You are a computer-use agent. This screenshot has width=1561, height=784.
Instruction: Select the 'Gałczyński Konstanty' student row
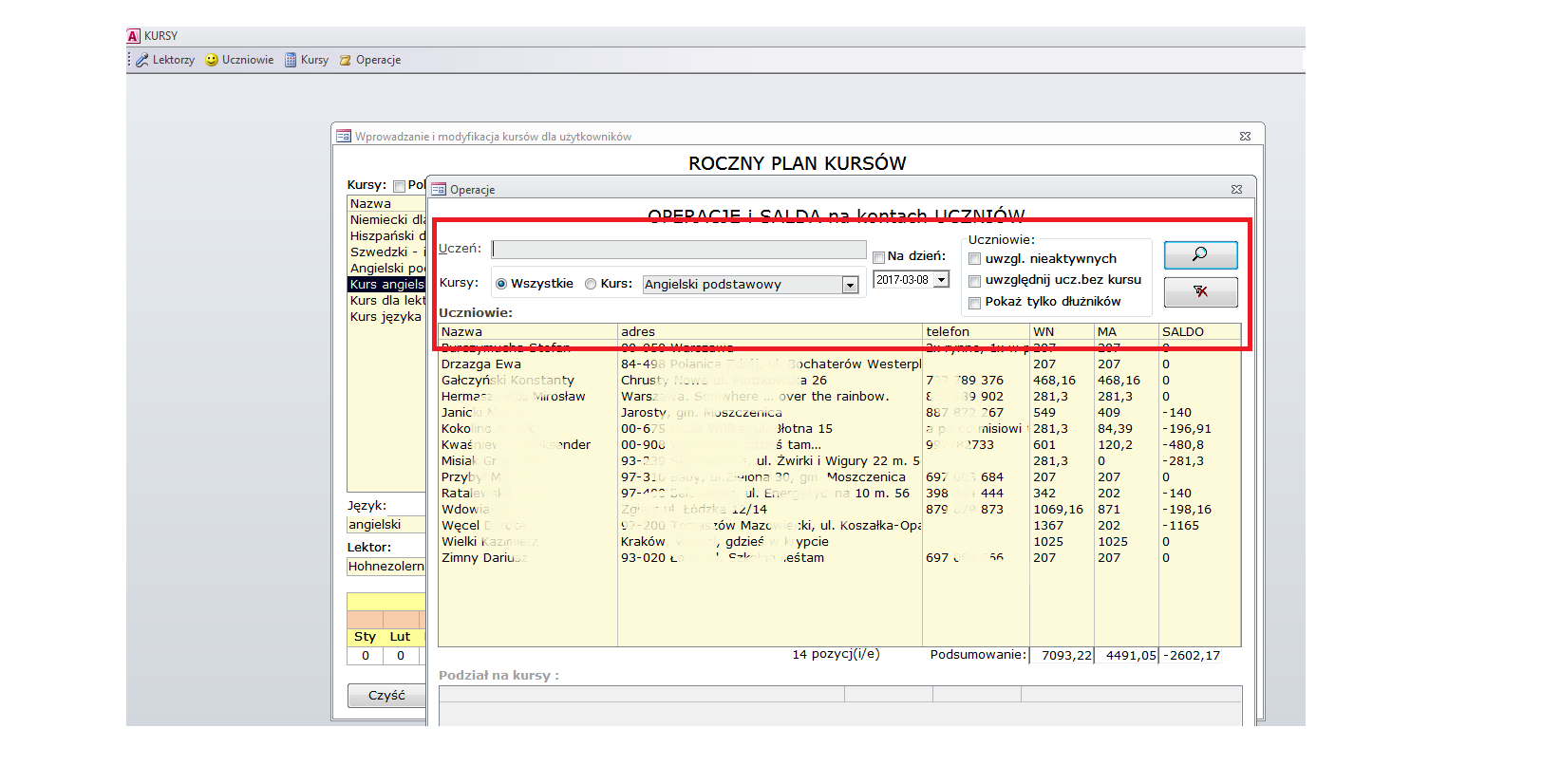pos(839,381)
